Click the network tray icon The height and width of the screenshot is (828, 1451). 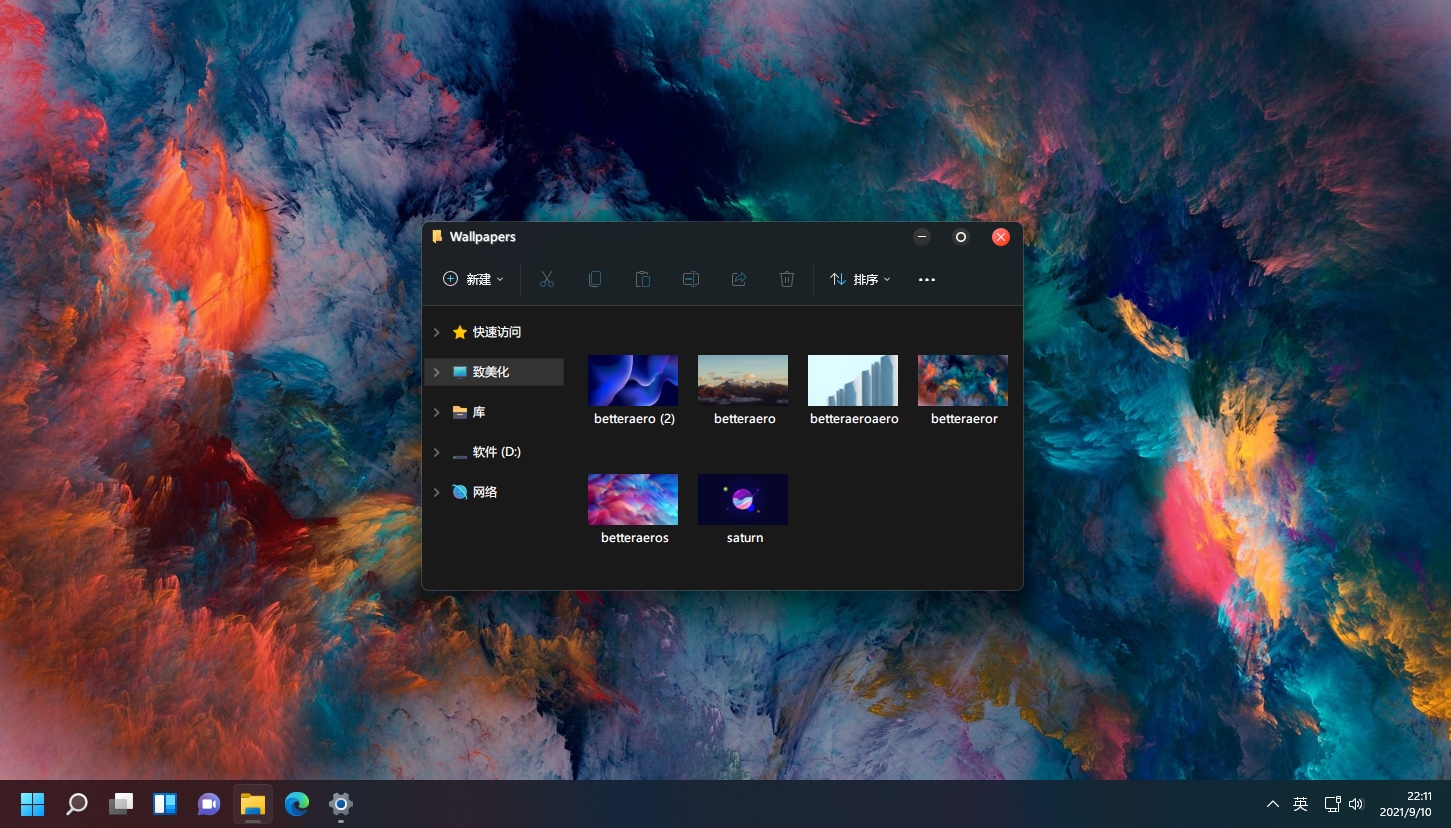tap(1332, 804)
